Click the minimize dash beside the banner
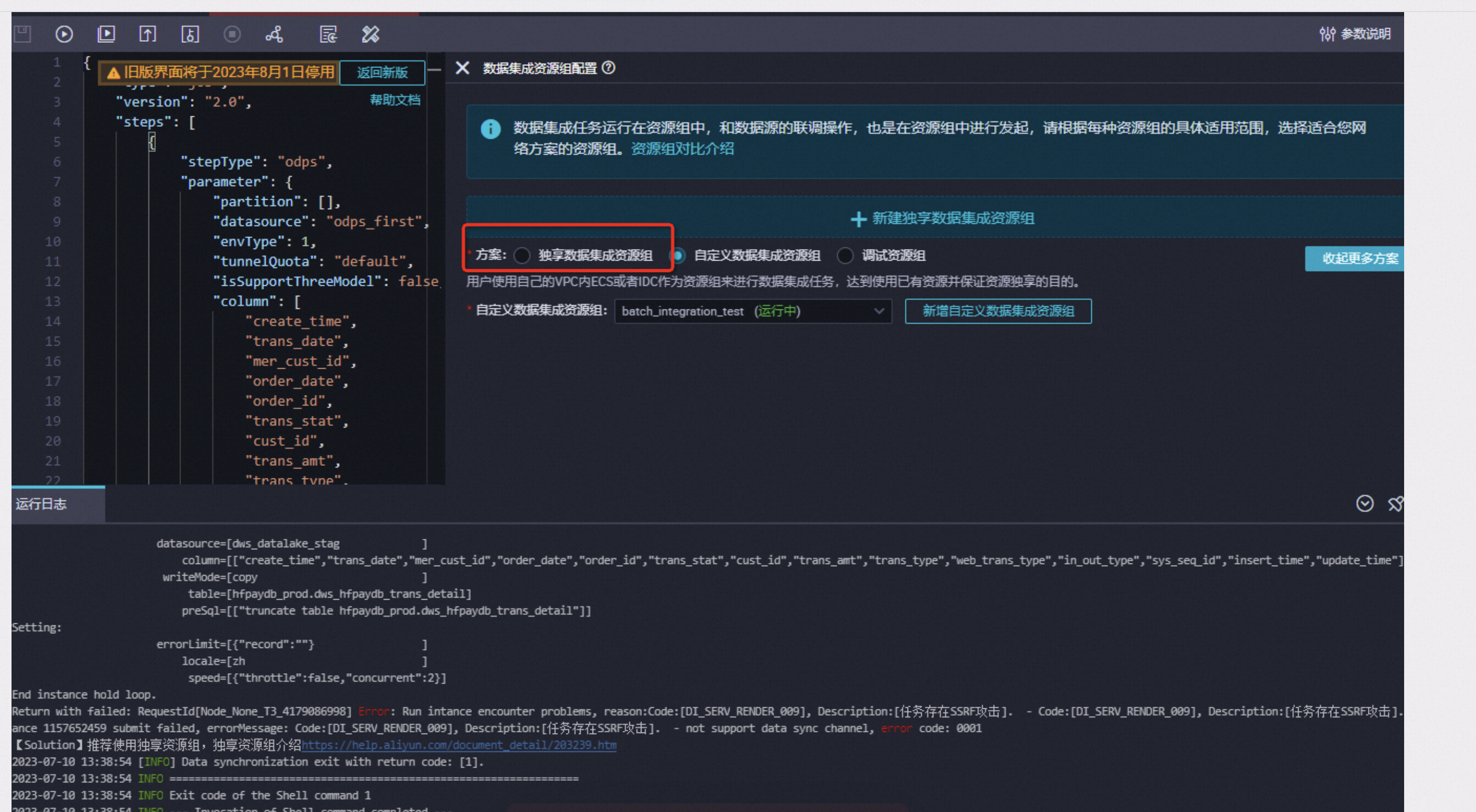The height and width of the screenshot is (812, 1476). tap(435, 70)
